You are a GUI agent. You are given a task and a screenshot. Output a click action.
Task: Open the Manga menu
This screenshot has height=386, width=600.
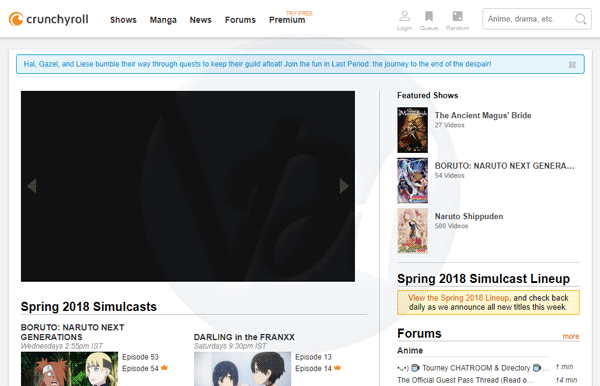pos(163,20)
